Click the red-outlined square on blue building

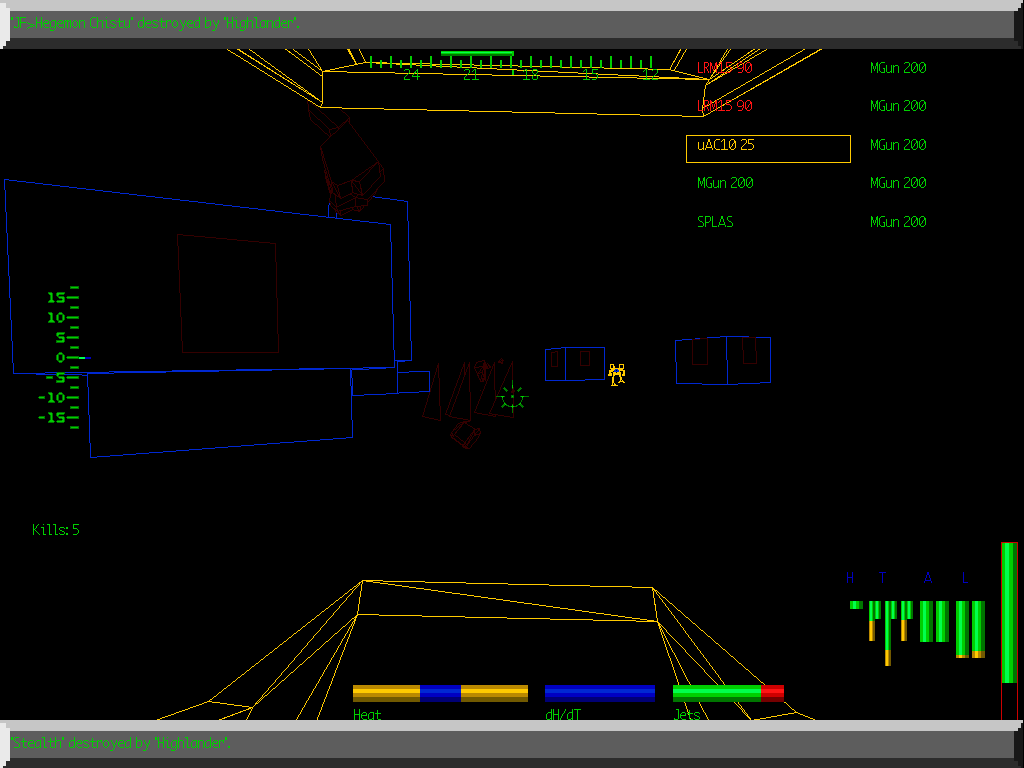[228, 294]
